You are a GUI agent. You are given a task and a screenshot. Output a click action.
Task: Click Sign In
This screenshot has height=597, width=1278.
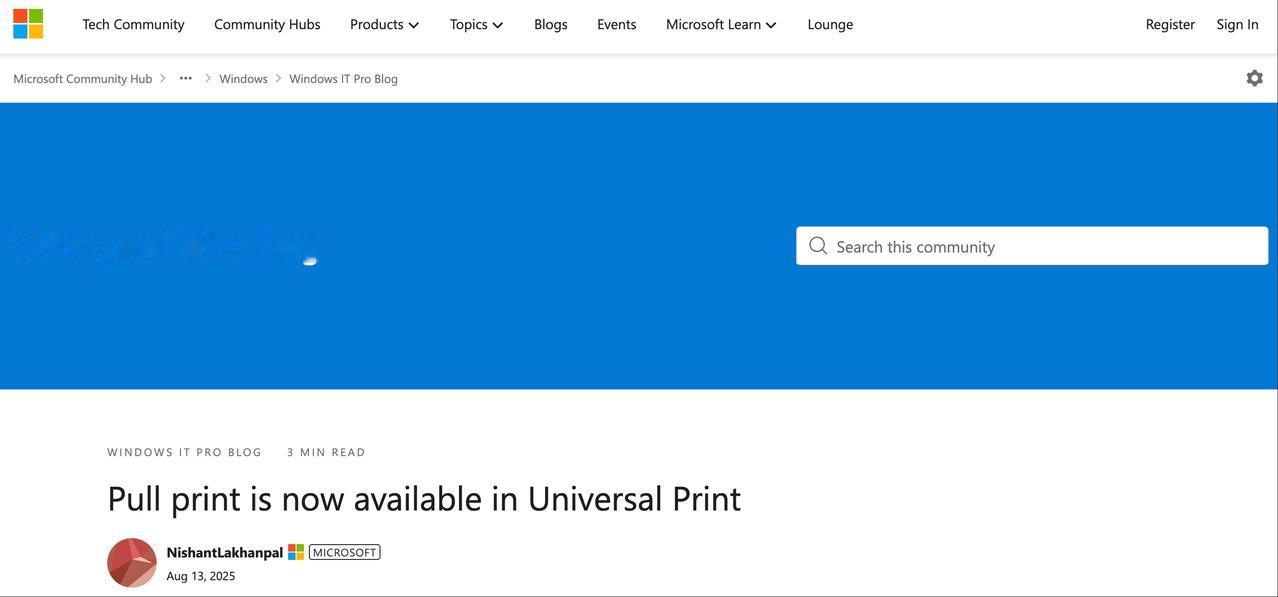[x=1237, y=24]
